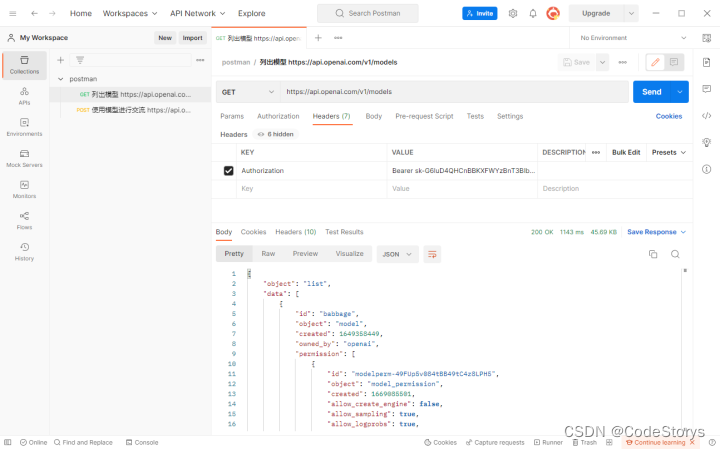
Task: Switch to the Tests tab
Action: pos(475,116)
